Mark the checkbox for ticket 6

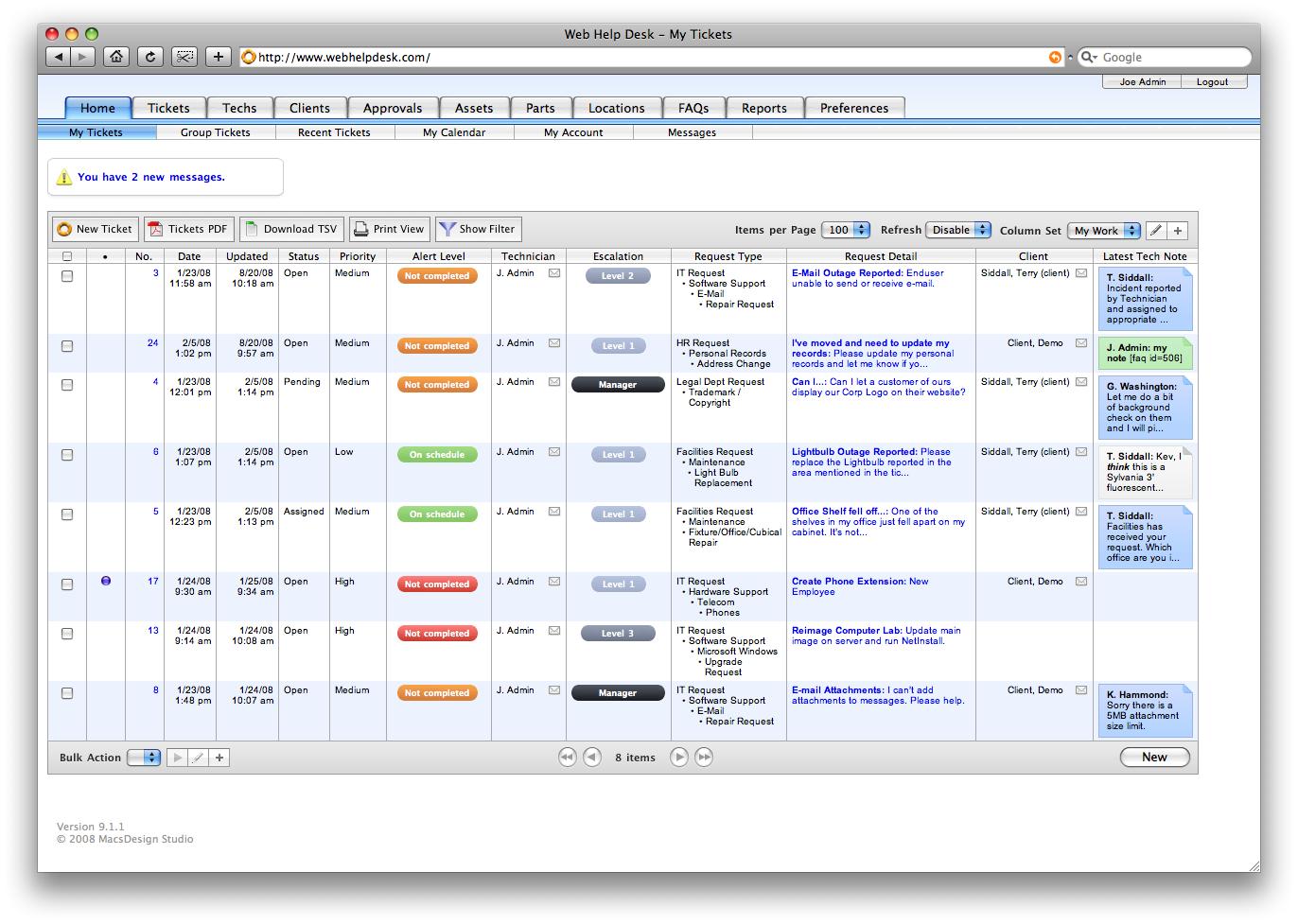coord(67,455)
